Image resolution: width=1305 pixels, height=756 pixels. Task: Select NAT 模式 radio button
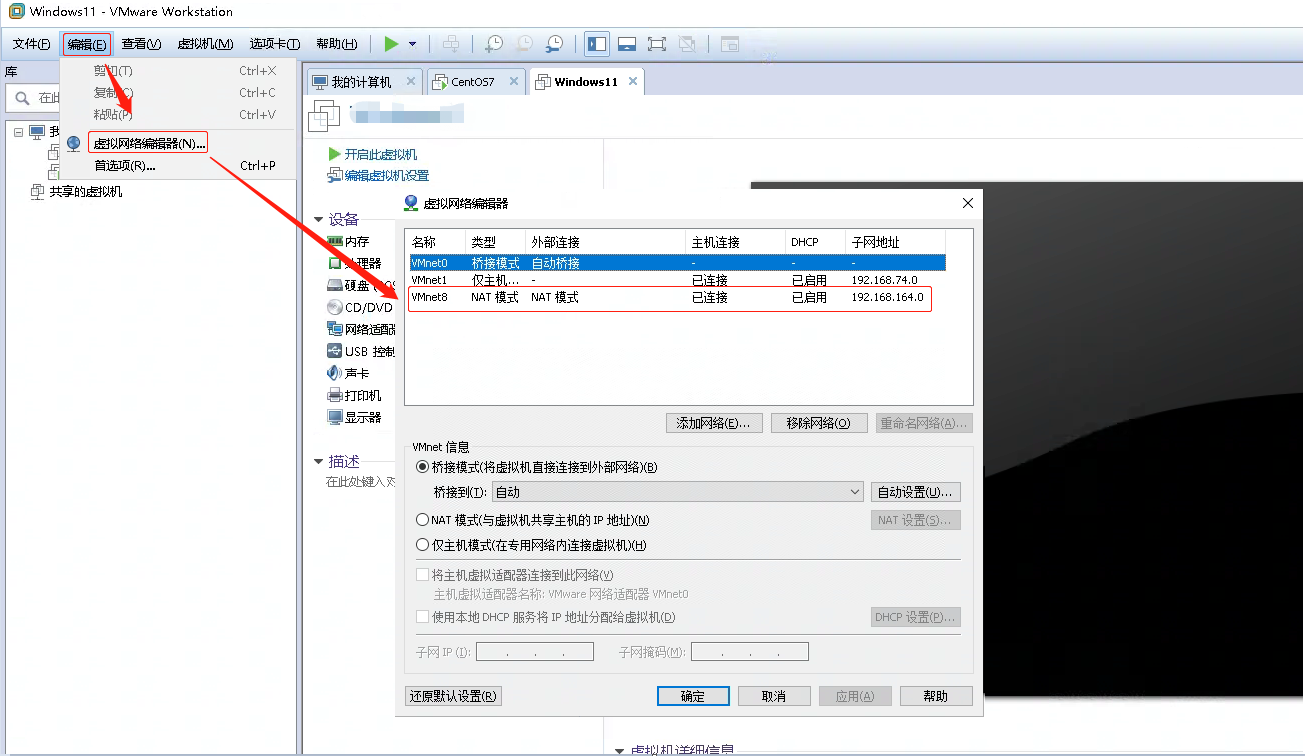click(x=422, y=520)
